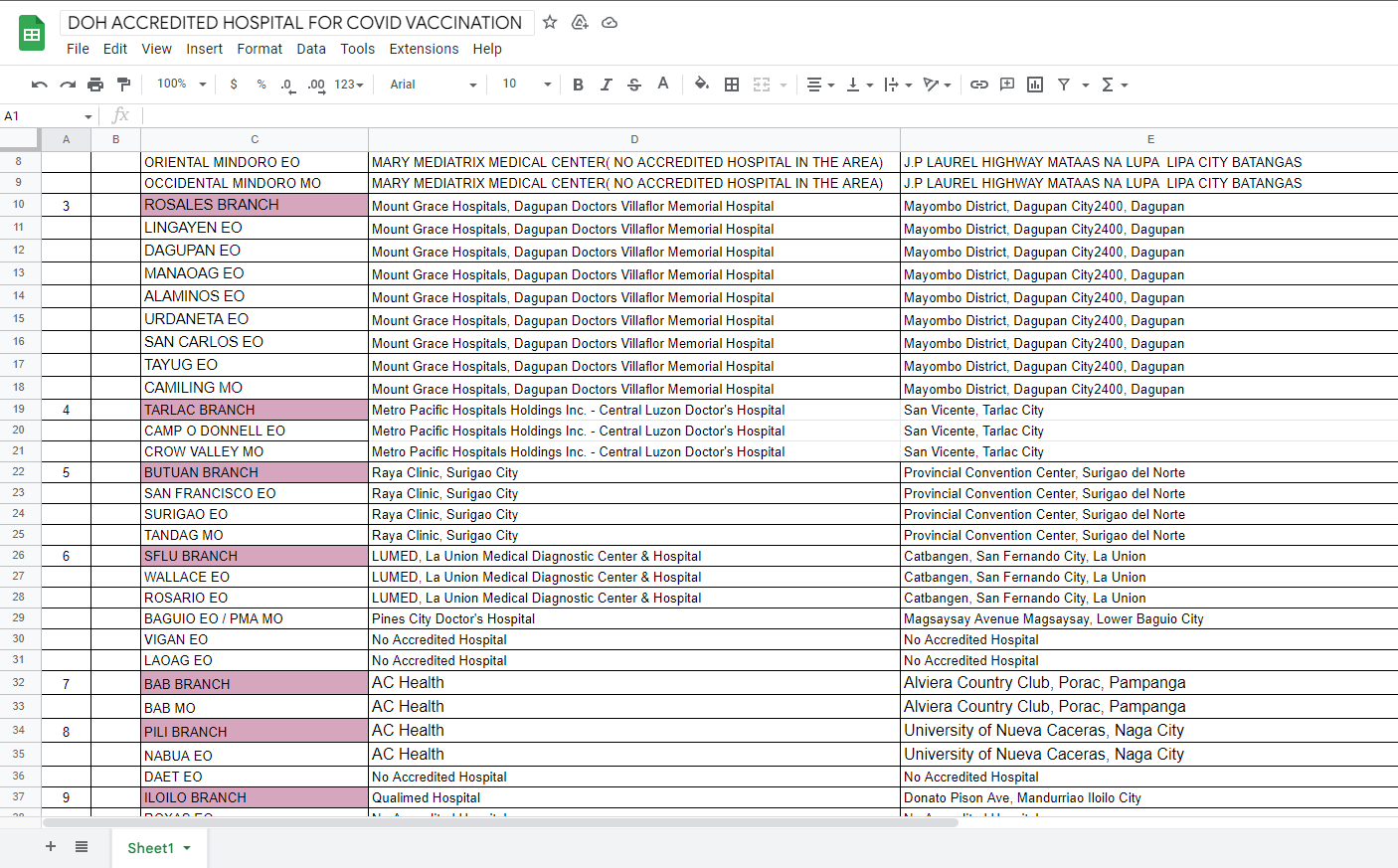Click the text rotation icon
Viewport: 1398px width, 868px height.
pos(932,85)
